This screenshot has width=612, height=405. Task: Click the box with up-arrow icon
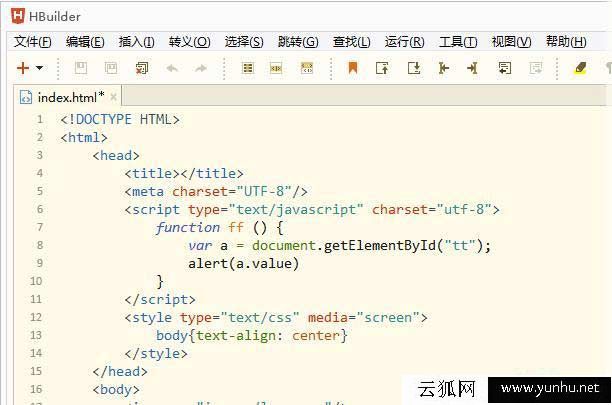(x=382, y=68)
